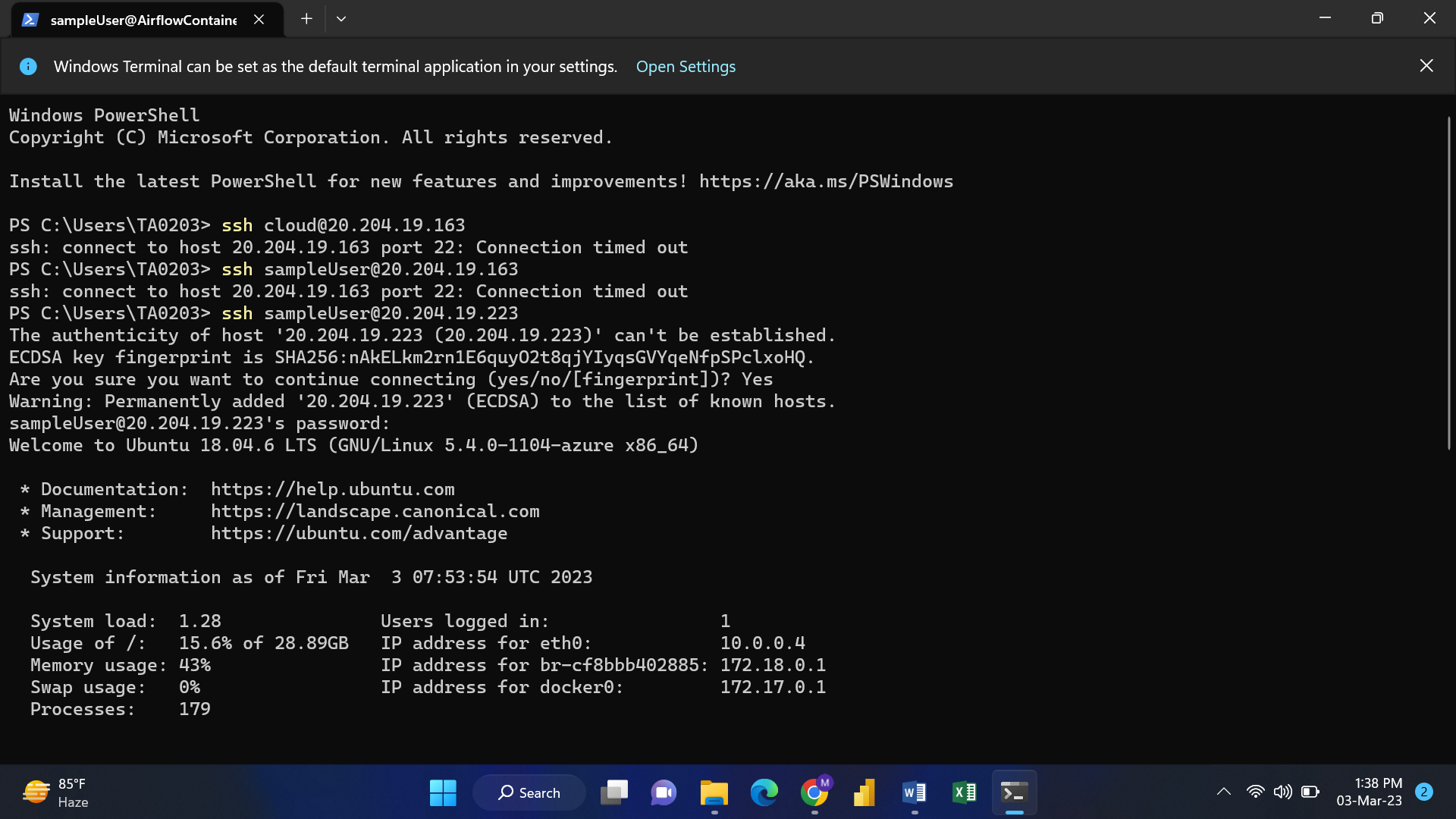This screenshot has width=1456, height=819.
Task: Open Microsoft Excel from the taskbar
Action: pyautogui.click(x=965, y=793)
